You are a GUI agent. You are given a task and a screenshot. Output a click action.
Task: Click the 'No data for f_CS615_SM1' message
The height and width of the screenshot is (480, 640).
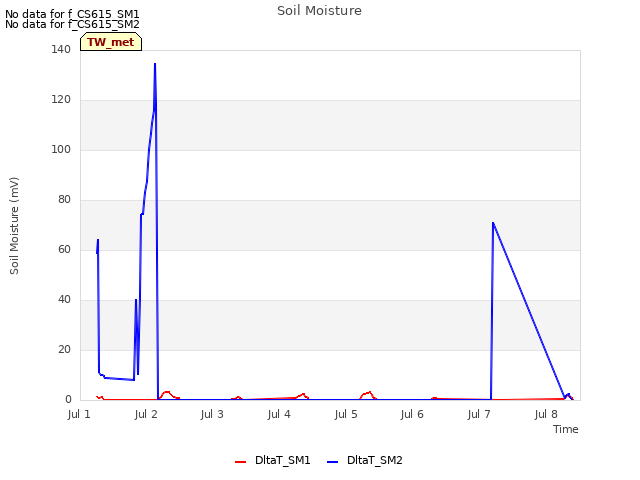[x=72, y=14]
